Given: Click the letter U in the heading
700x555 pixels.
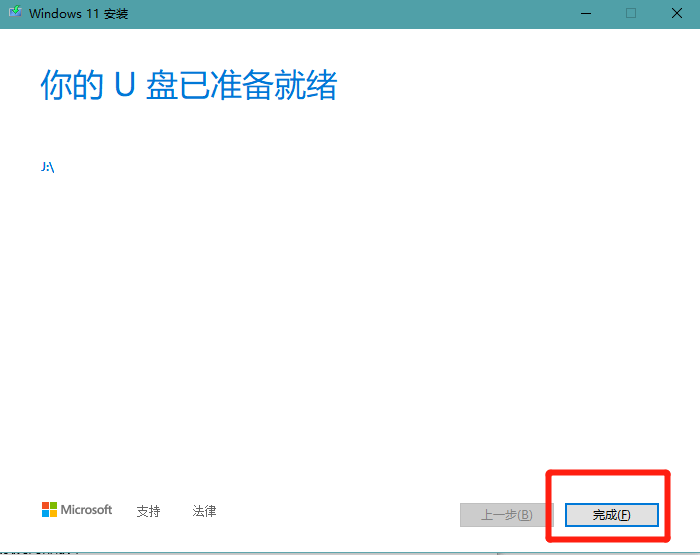Looking at the screenshot, I should (123, 86).
